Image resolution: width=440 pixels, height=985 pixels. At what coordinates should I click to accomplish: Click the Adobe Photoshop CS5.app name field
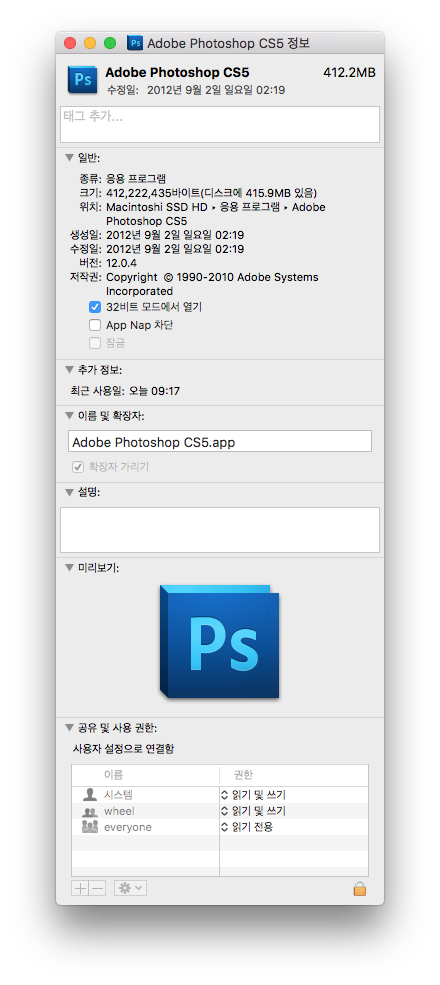coord(219,441)
